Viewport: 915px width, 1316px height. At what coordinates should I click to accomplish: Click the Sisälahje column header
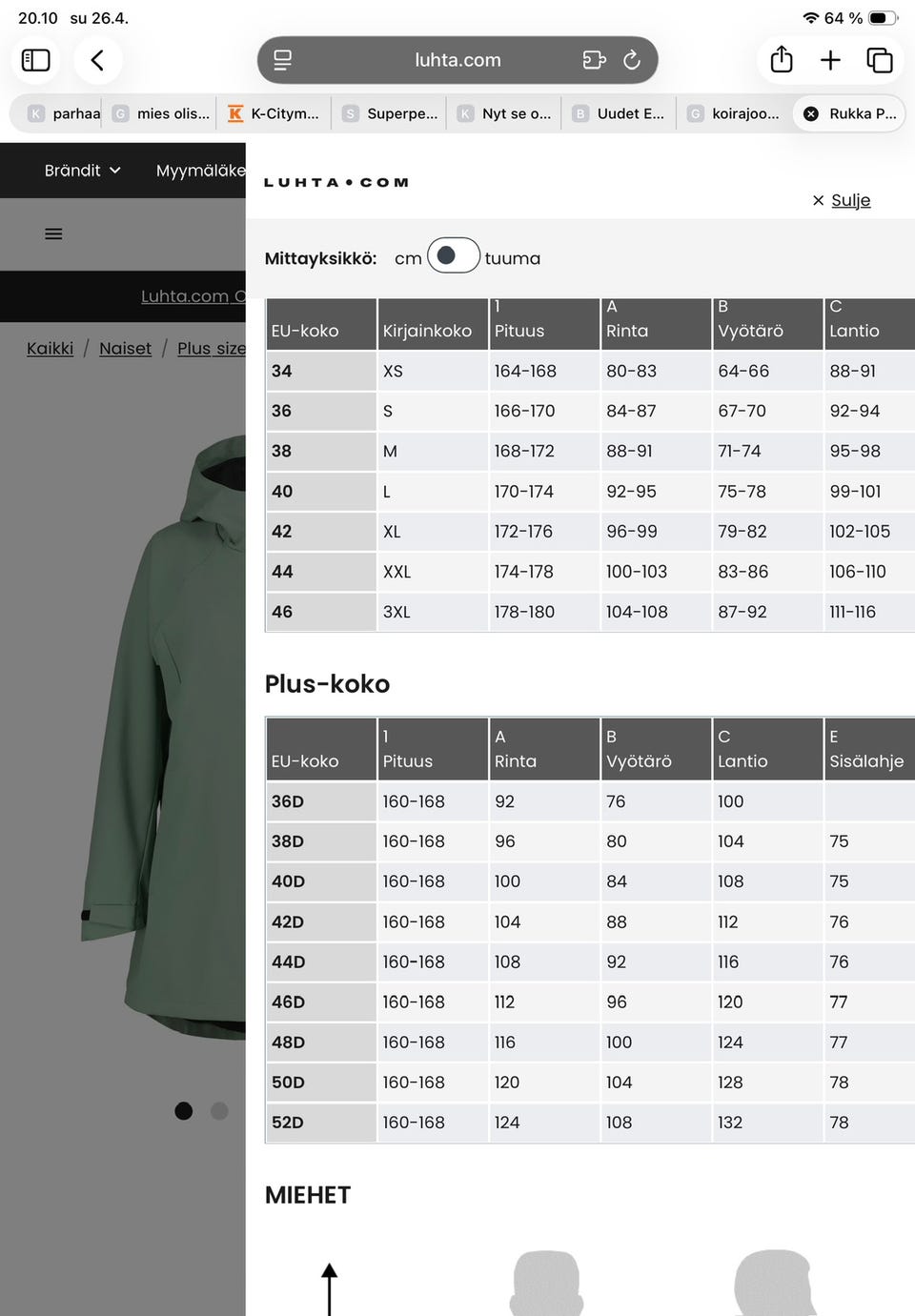pos(869,749)
